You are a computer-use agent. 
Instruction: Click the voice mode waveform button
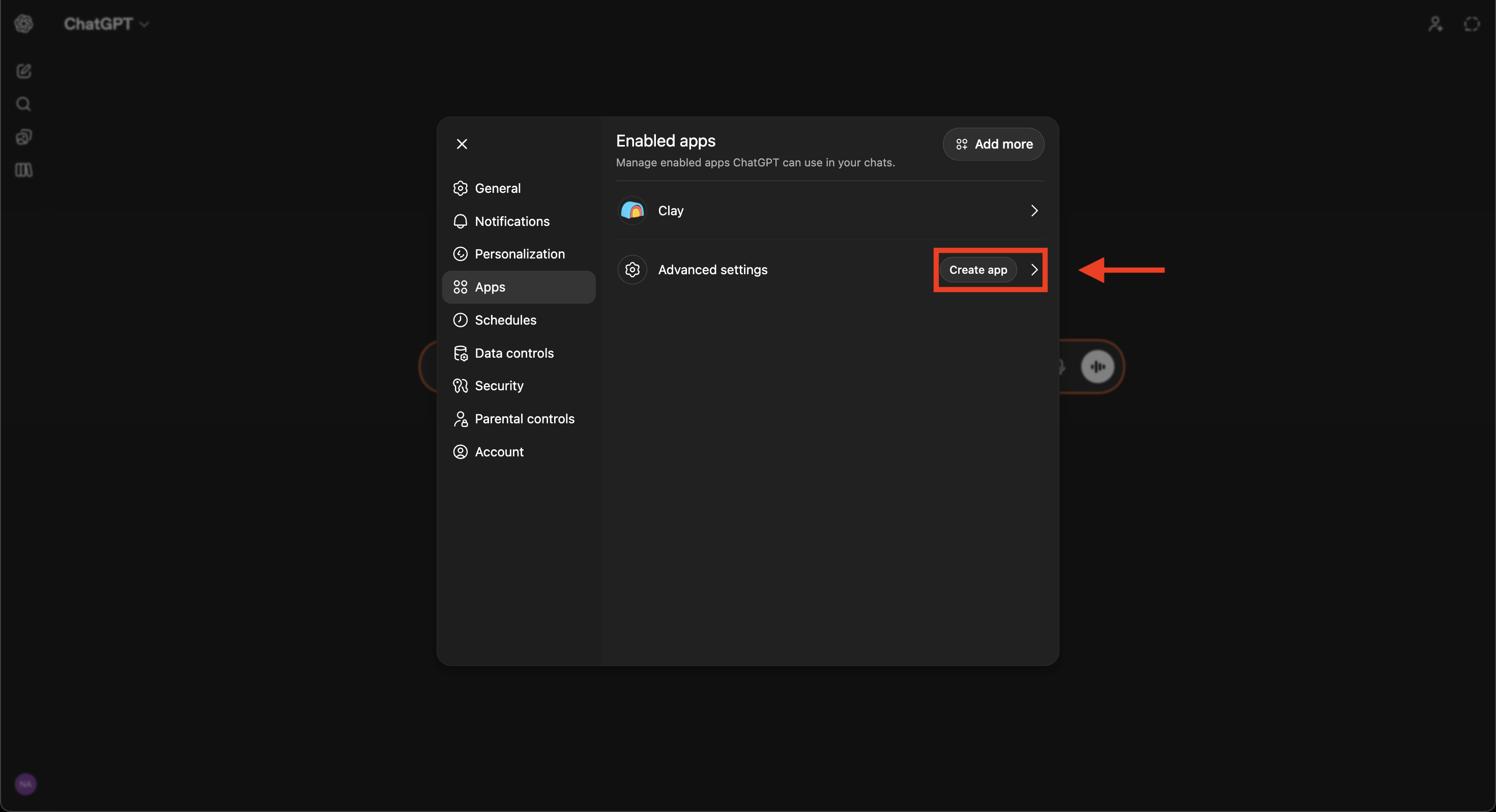click(1098, 366)
